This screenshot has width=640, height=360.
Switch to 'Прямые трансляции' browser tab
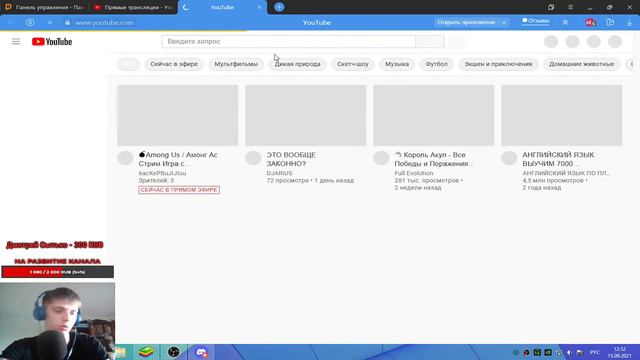coord(133,7)
